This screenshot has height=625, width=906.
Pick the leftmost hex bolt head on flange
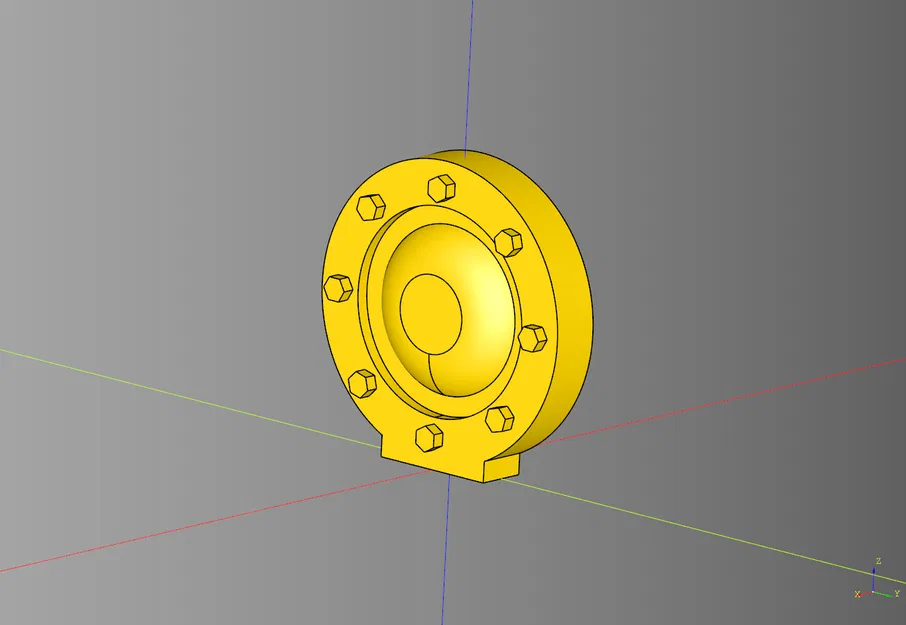pyautogui.click(x=338, y=288)
